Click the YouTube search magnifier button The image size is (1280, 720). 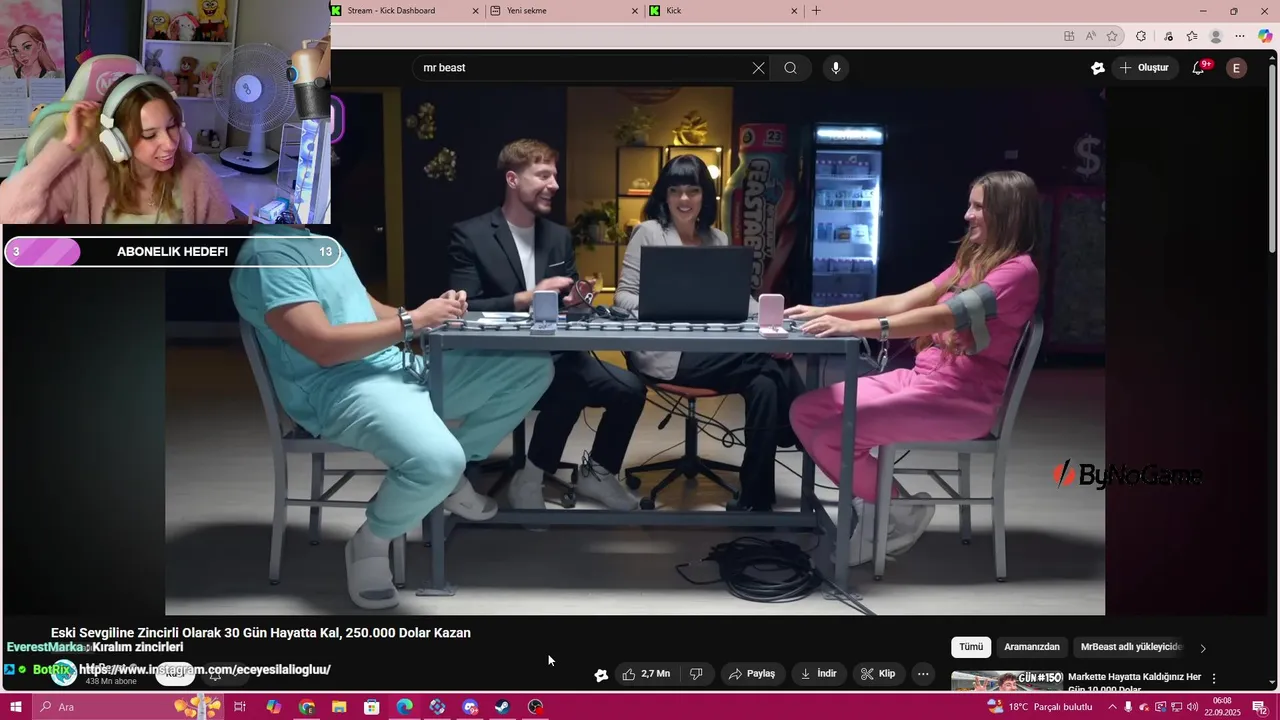click(x=790, y=68)
